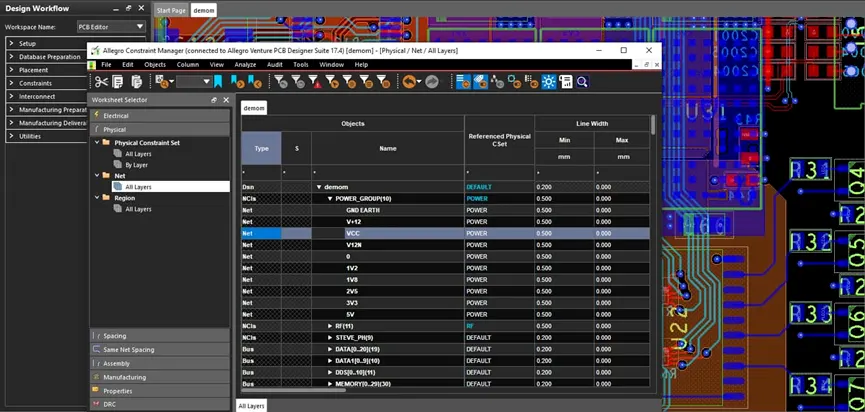Click the orange Undo arrow icon
Viewport: 865px width, 412px height.
click(409, 81)
